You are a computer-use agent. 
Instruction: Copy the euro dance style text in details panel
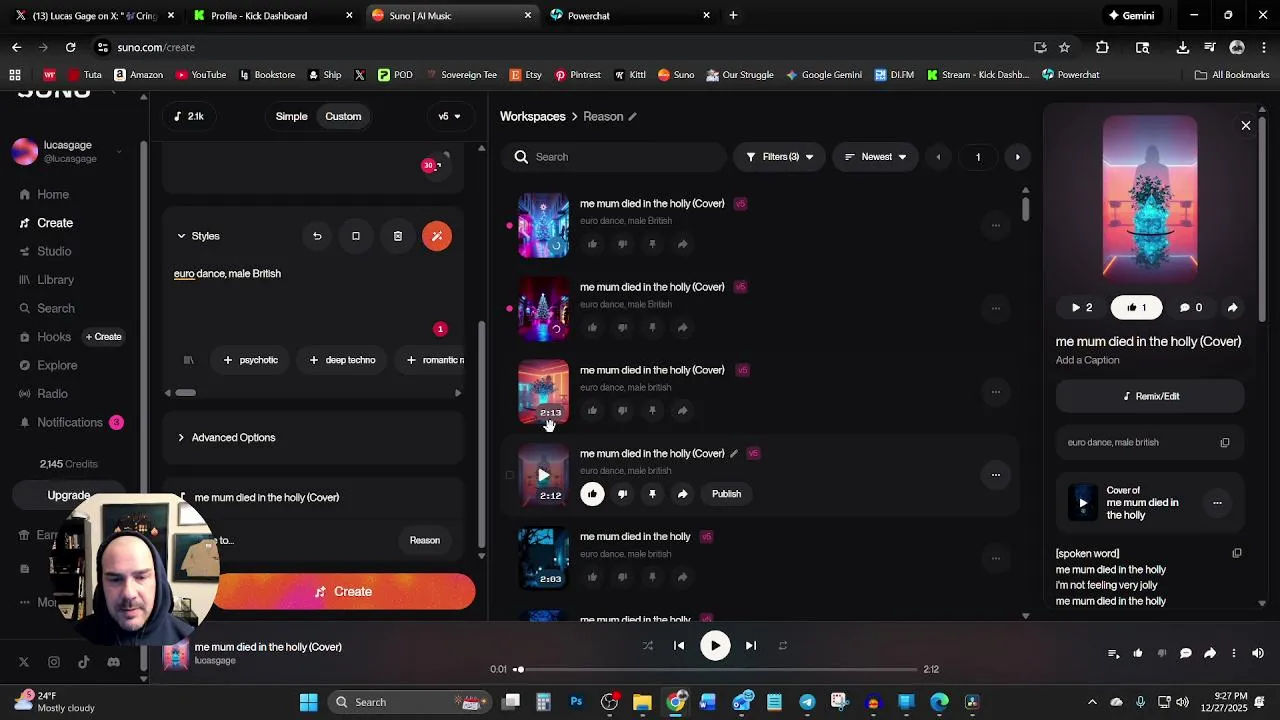coord(1225,443)
